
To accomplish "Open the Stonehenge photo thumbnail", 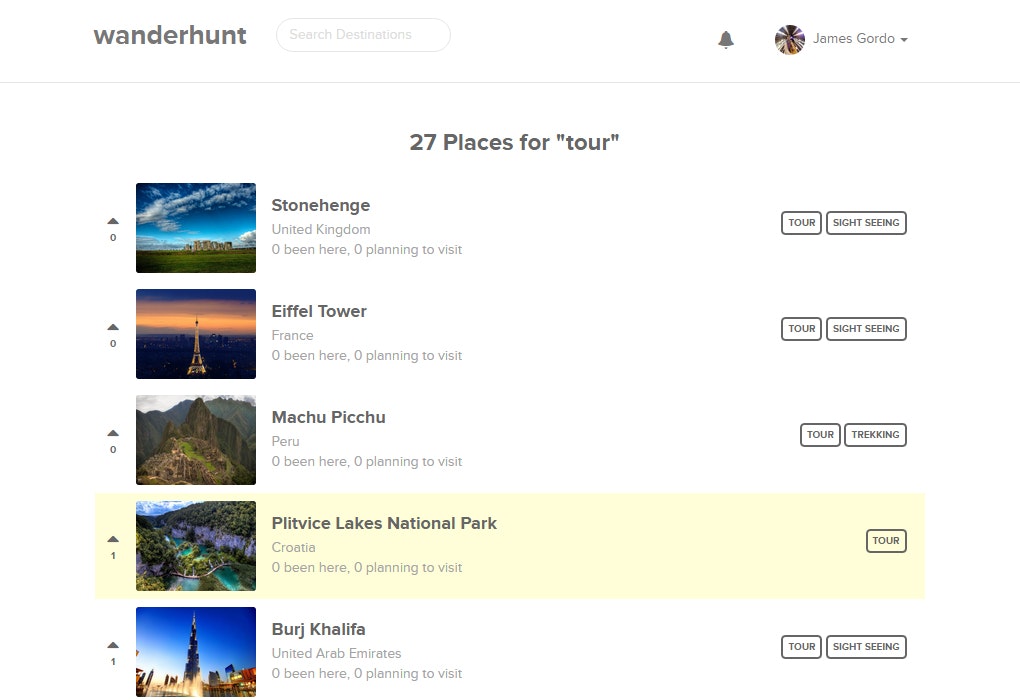I will 196,228.
